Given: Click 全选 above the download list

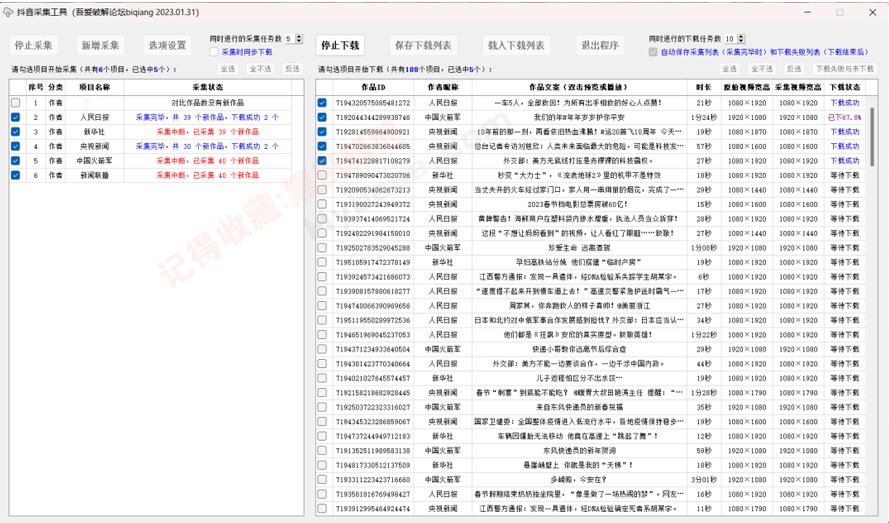Looking at the screenshot, I should (x=730, y=69).
